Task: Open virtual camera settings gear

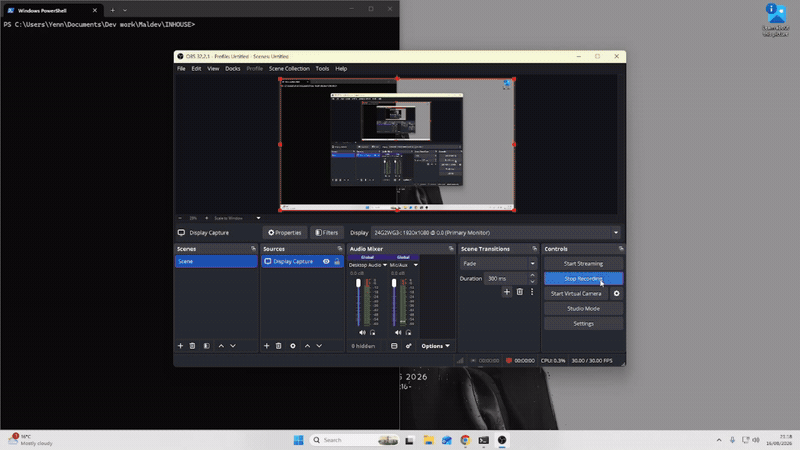Action: 616,293
